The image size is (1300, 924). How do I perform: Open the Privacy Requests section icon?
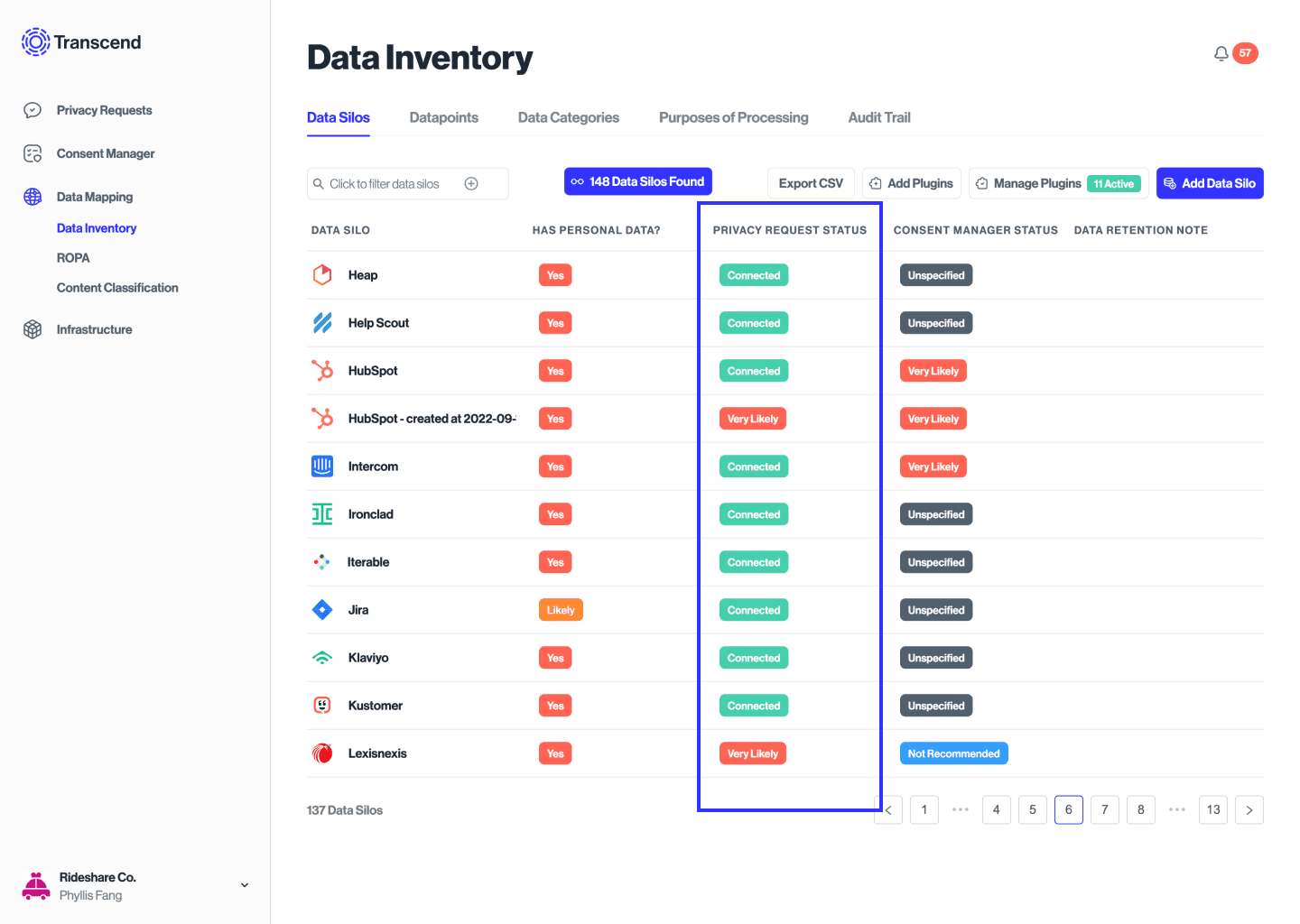coord(32,109)
